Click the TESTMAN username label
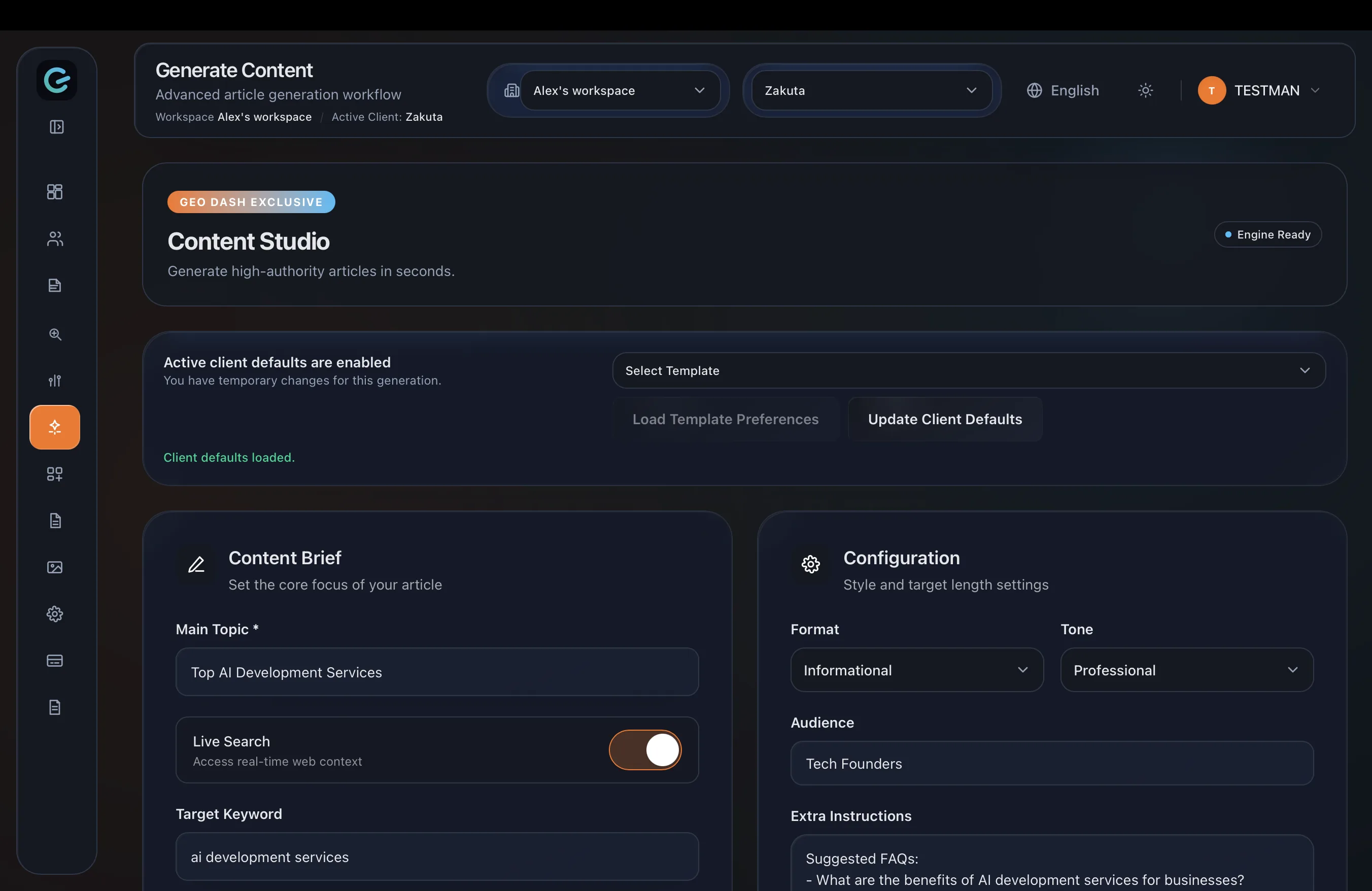 1267,90
